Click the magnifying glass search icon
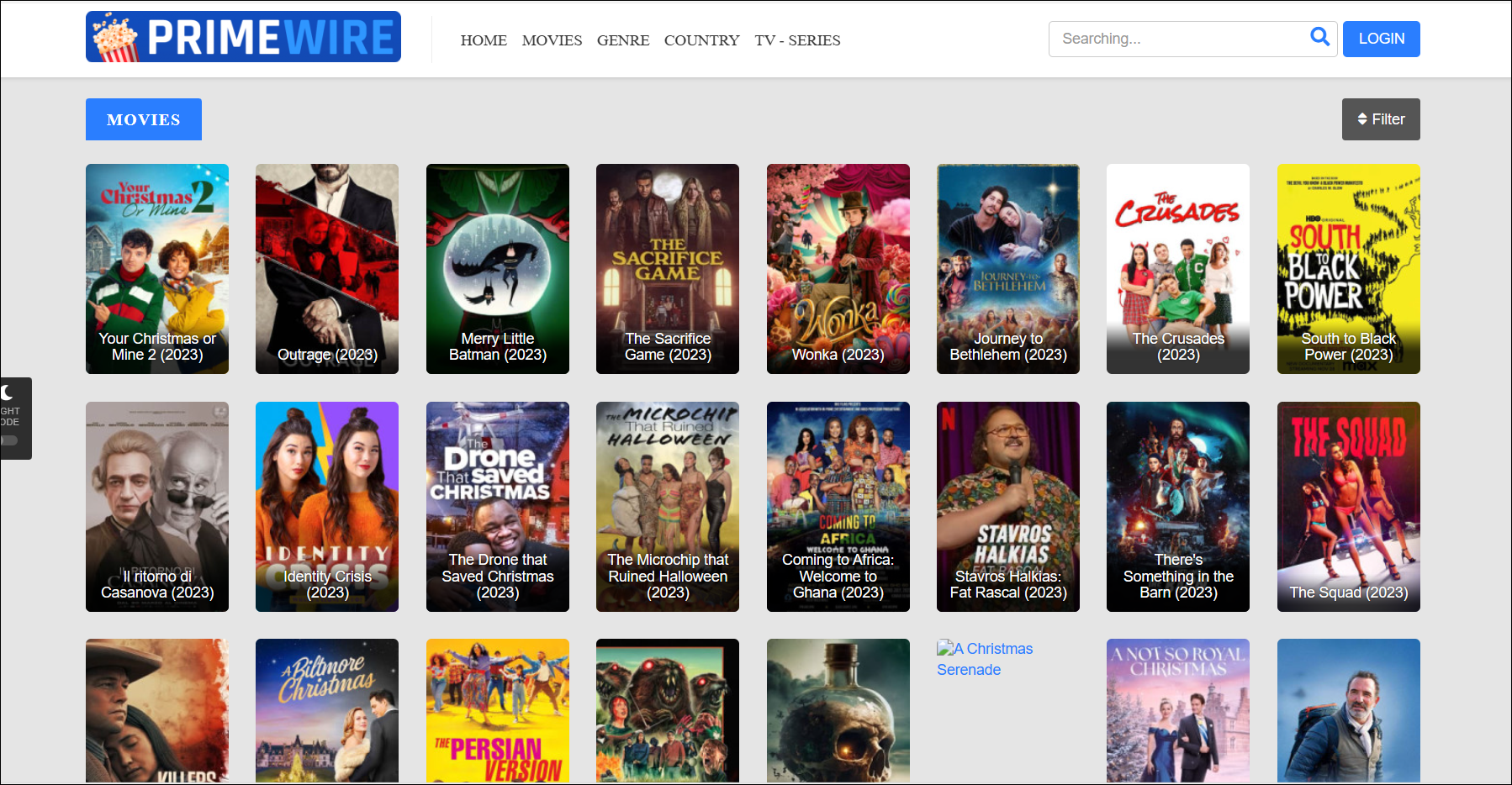The height and width of the screenshot is (785, 1512). tap(1319, 37)
